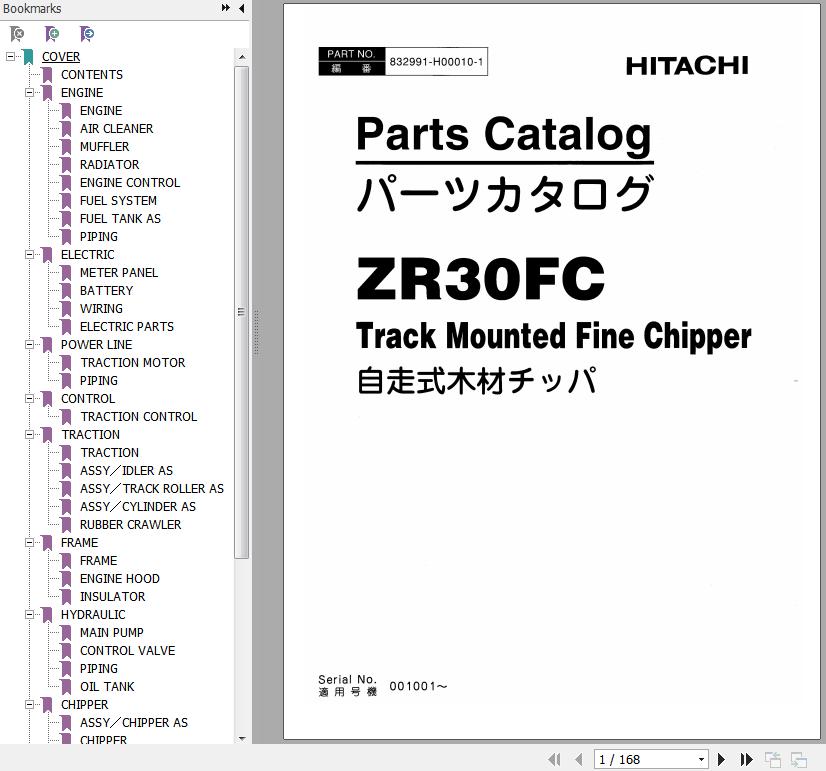Collapse the CHIPPER bookmark group
Image resolution: width=826 pixels, height=771 pixels.
coord(30,705)
